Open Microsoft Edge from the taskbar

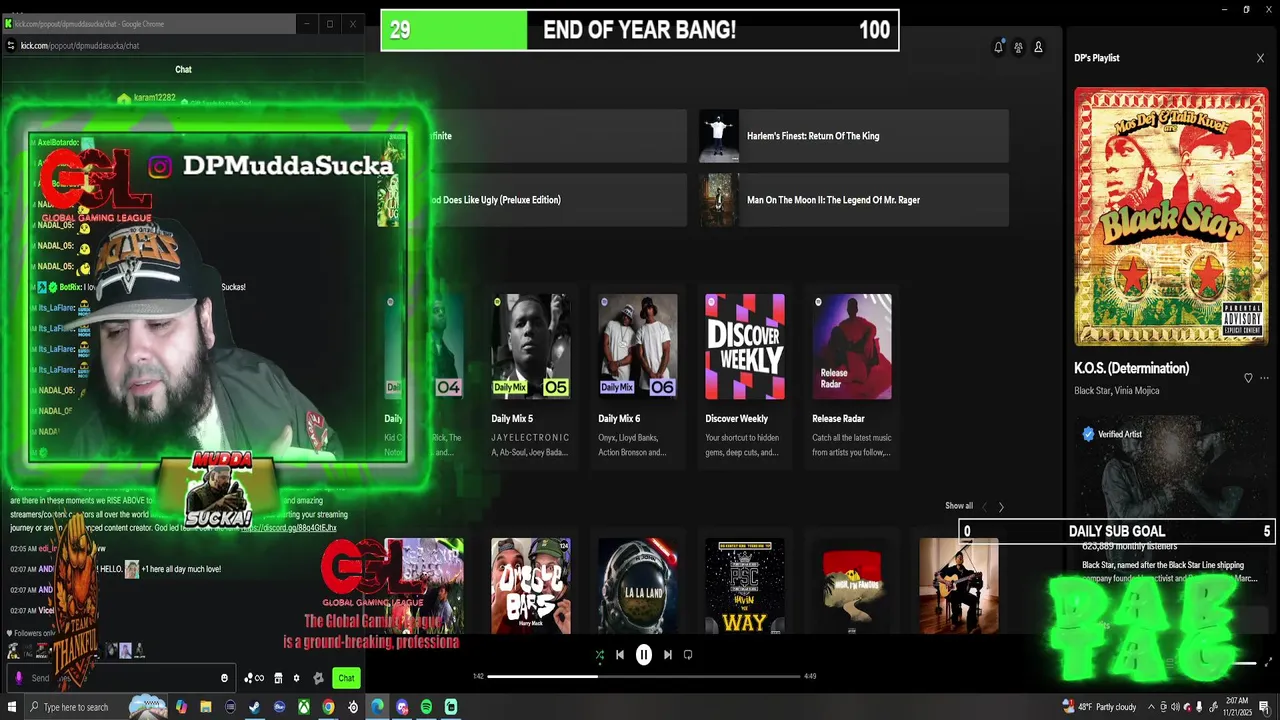coord(377,707)
